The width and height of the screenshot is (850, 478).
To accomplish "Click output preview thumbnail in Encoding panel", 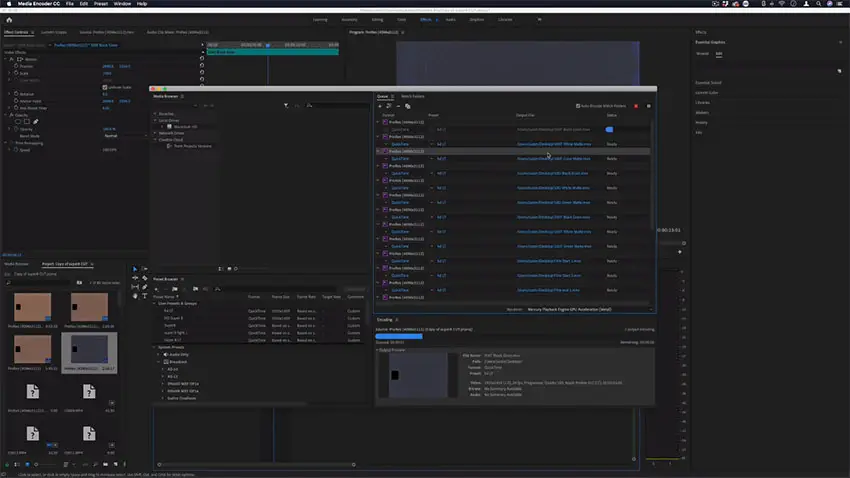I will 418,375.
